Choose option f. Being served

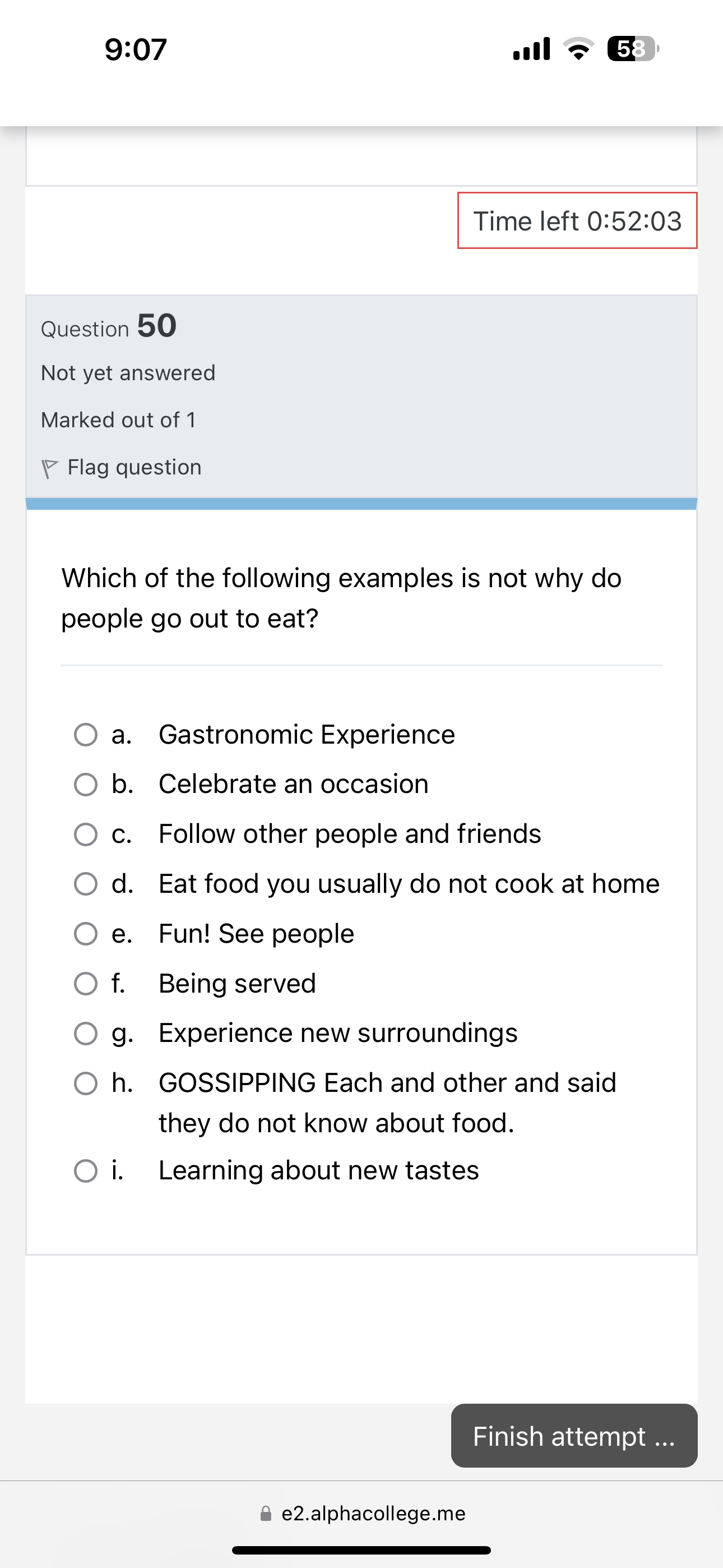(x=86, y=984)
